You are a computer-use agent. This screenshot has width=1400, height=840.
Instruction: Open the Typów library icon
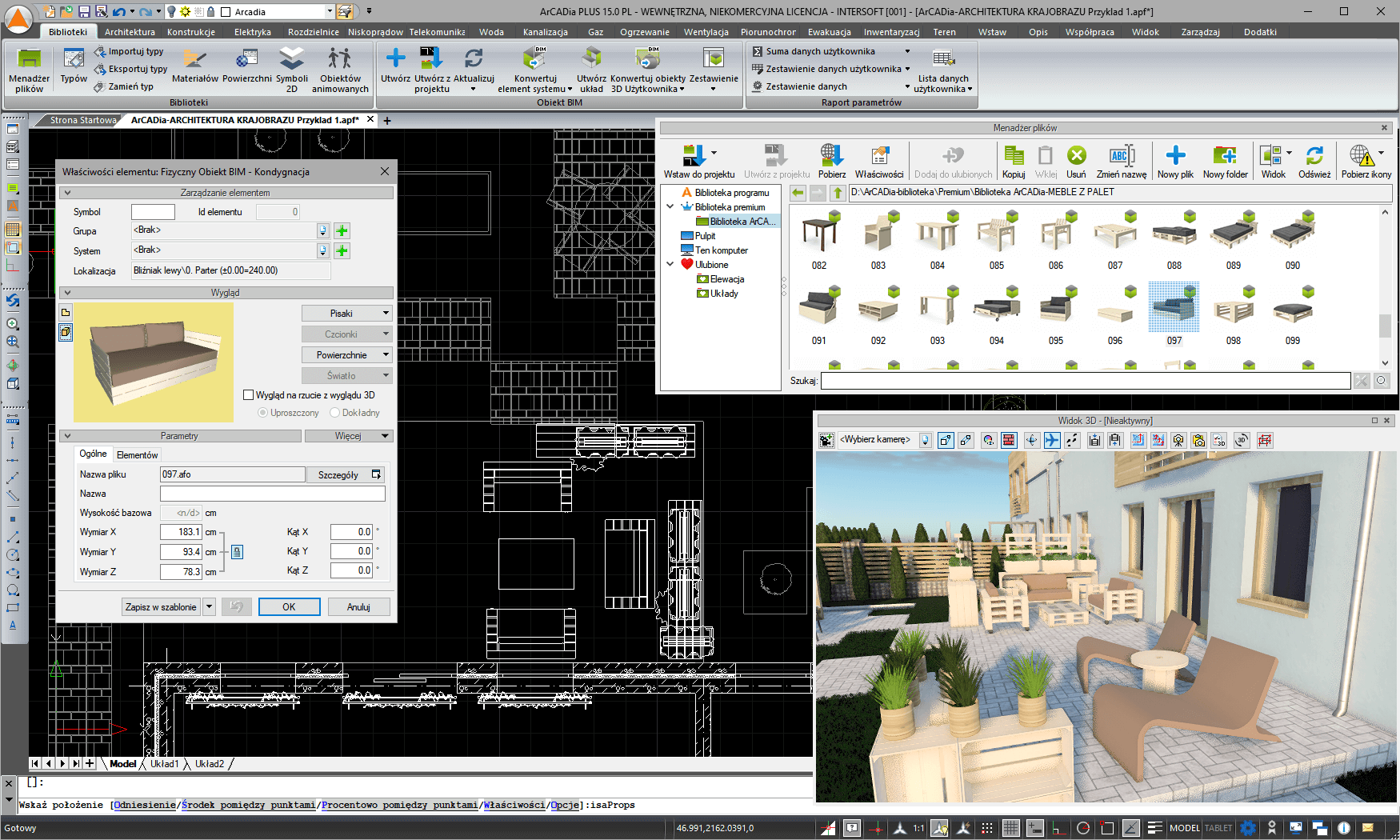click(x=74, y=66)
